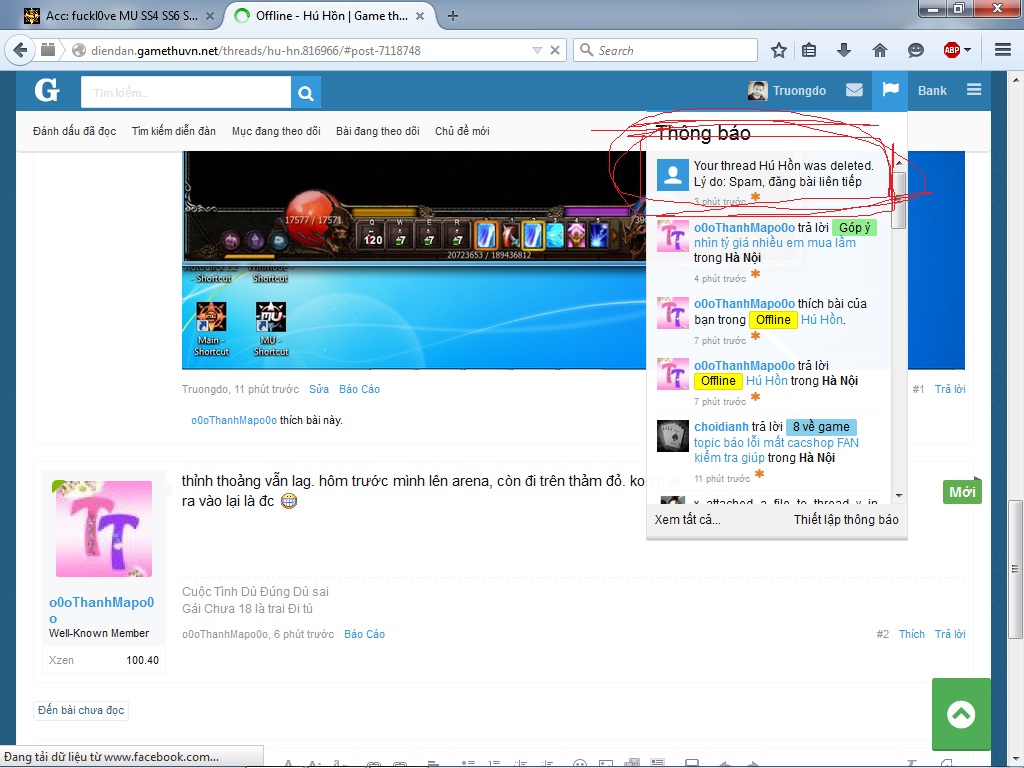Open URL bar history dropdown arrow
The image size is (1024, 768).
(537, 50)
